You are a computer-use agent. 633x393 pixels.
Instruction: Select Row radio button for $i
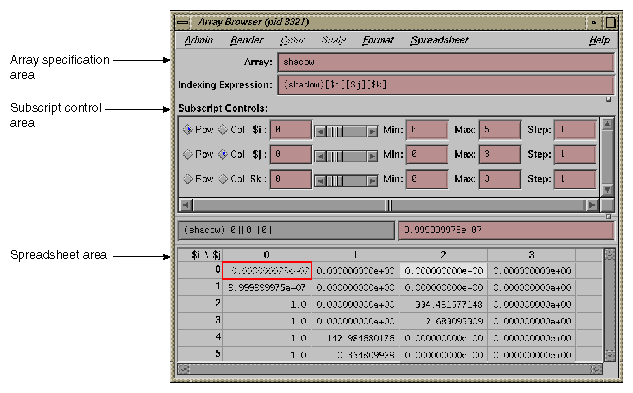tap(188, 130)
